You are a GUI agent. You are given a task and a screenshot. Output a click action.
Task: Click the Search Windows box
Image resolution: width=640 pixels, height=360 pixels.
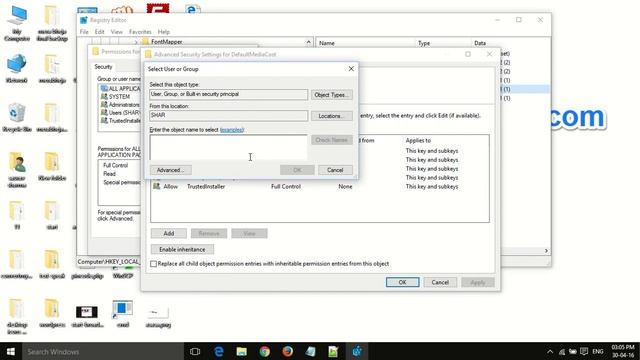[x=102, y=351]
